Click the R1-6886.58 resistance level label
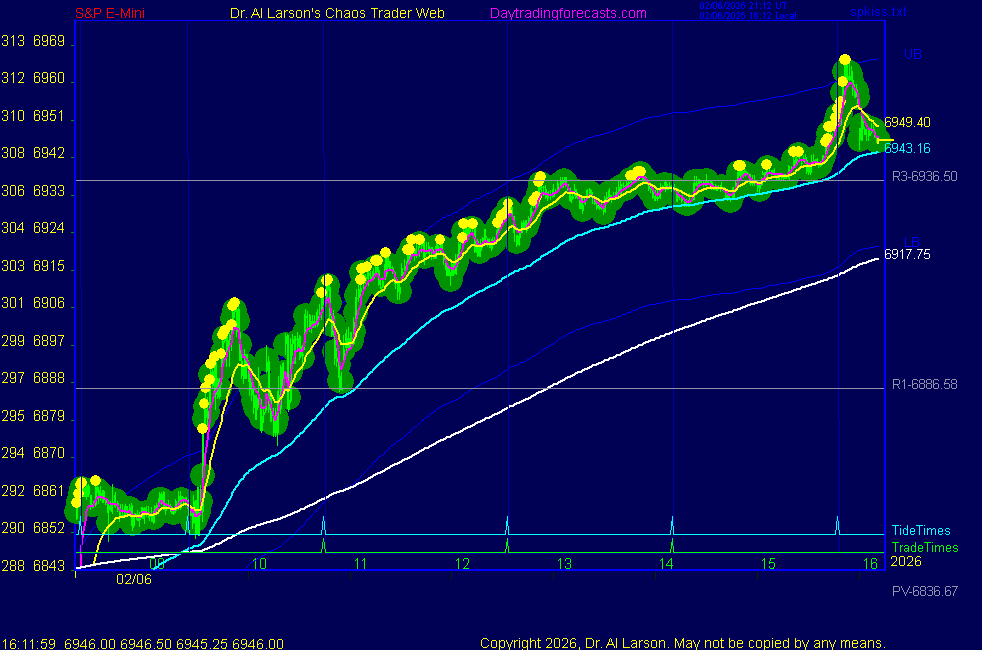This screenshot has height=650, width=982. pyautogui.click(x=924, y=384)
